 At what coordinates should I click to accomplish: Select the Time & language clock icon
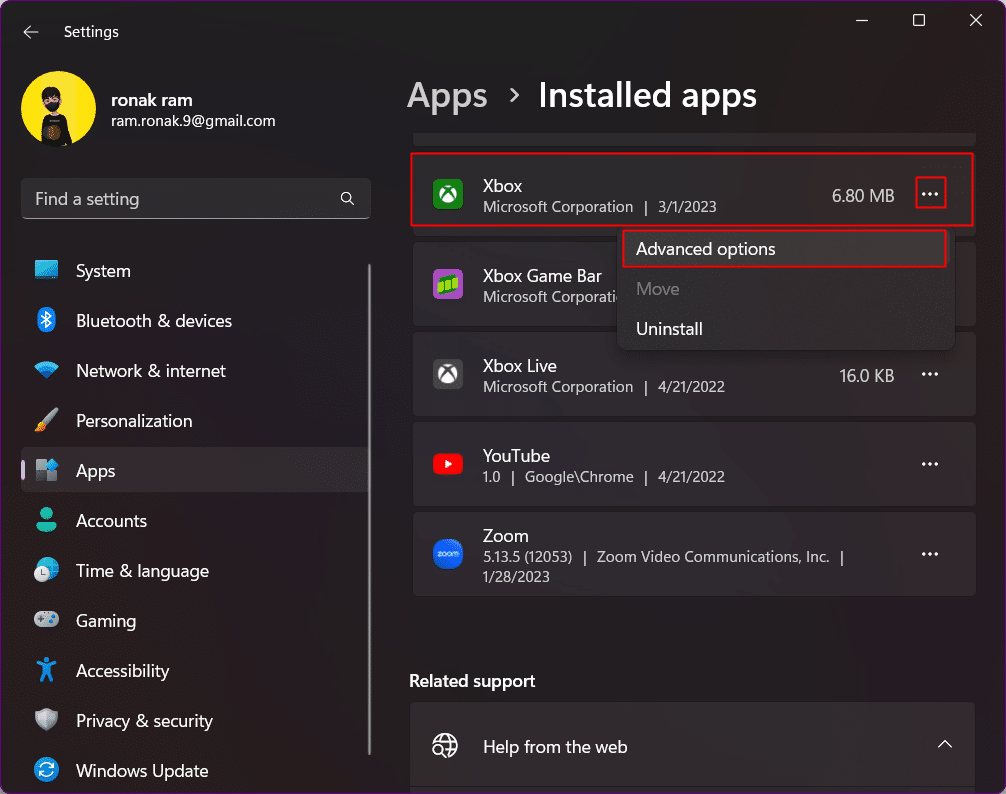46,570
